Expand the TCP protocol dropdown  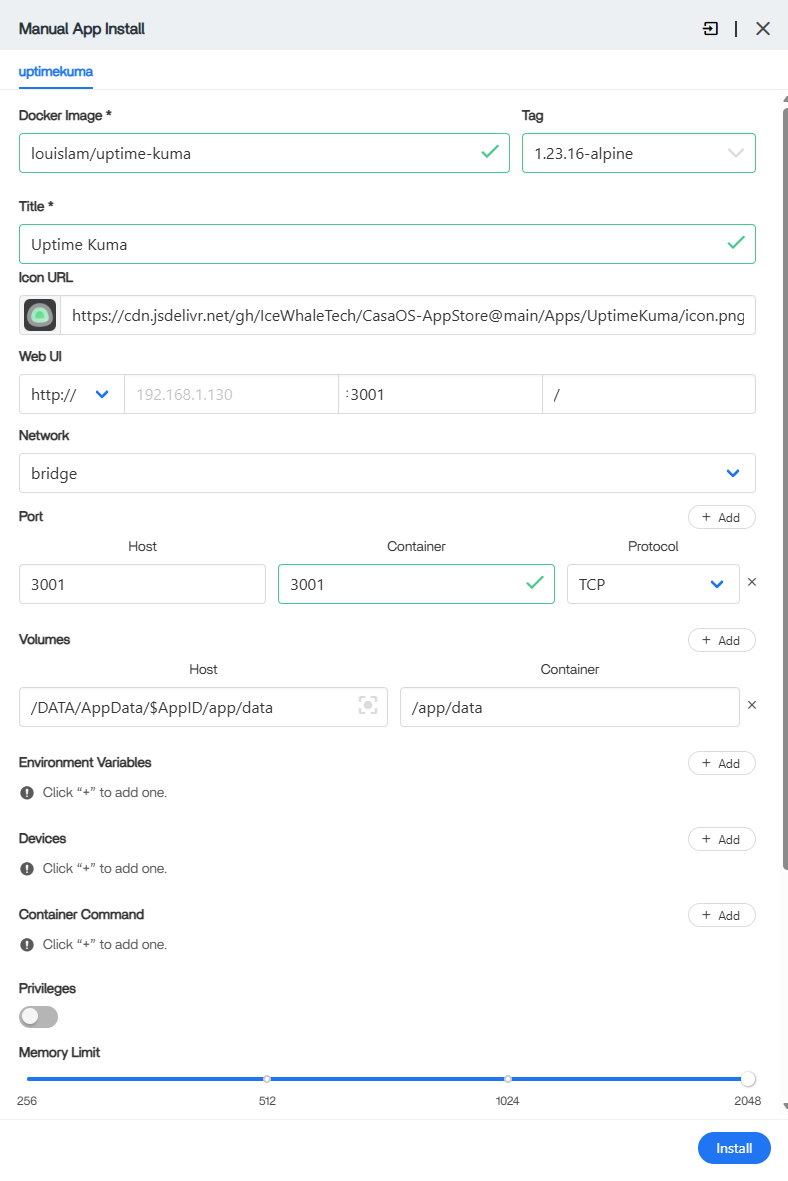[652, 584]
